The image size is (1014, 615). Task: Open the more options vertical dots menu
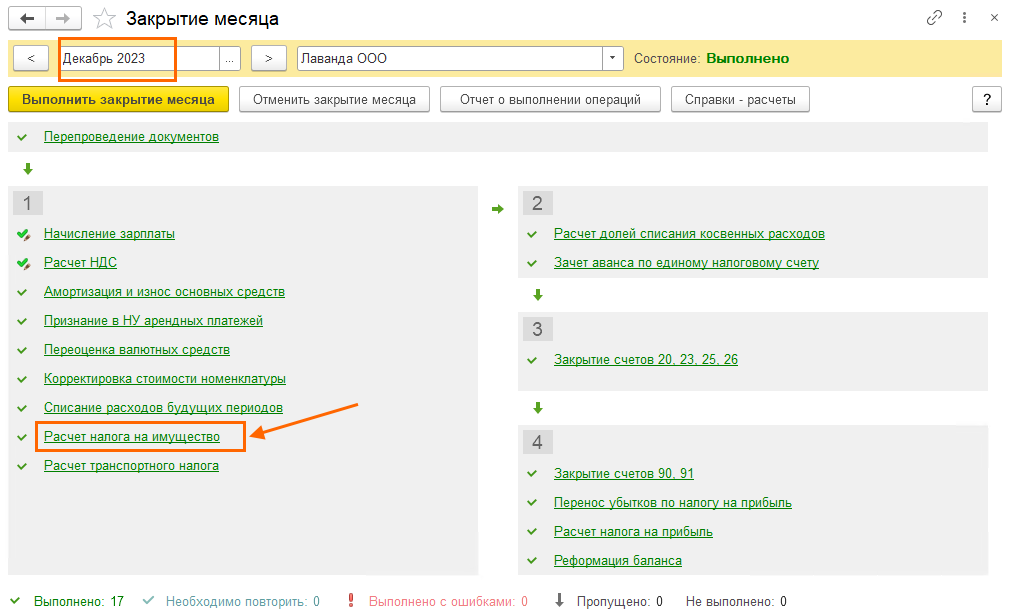click(965, 18)
